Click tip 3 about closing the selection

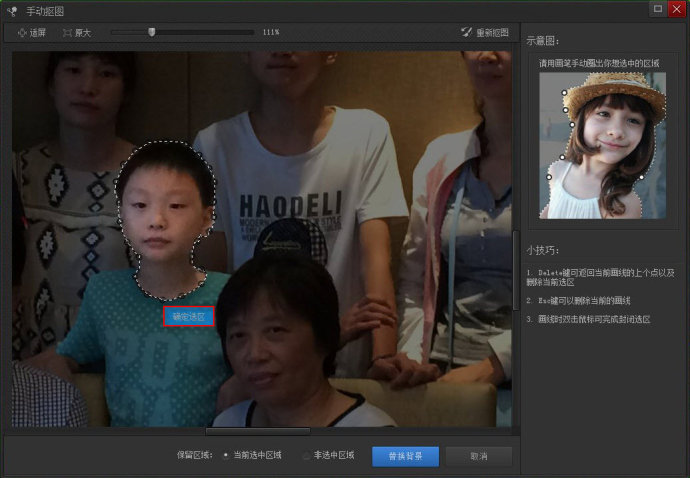coord(588,319)
